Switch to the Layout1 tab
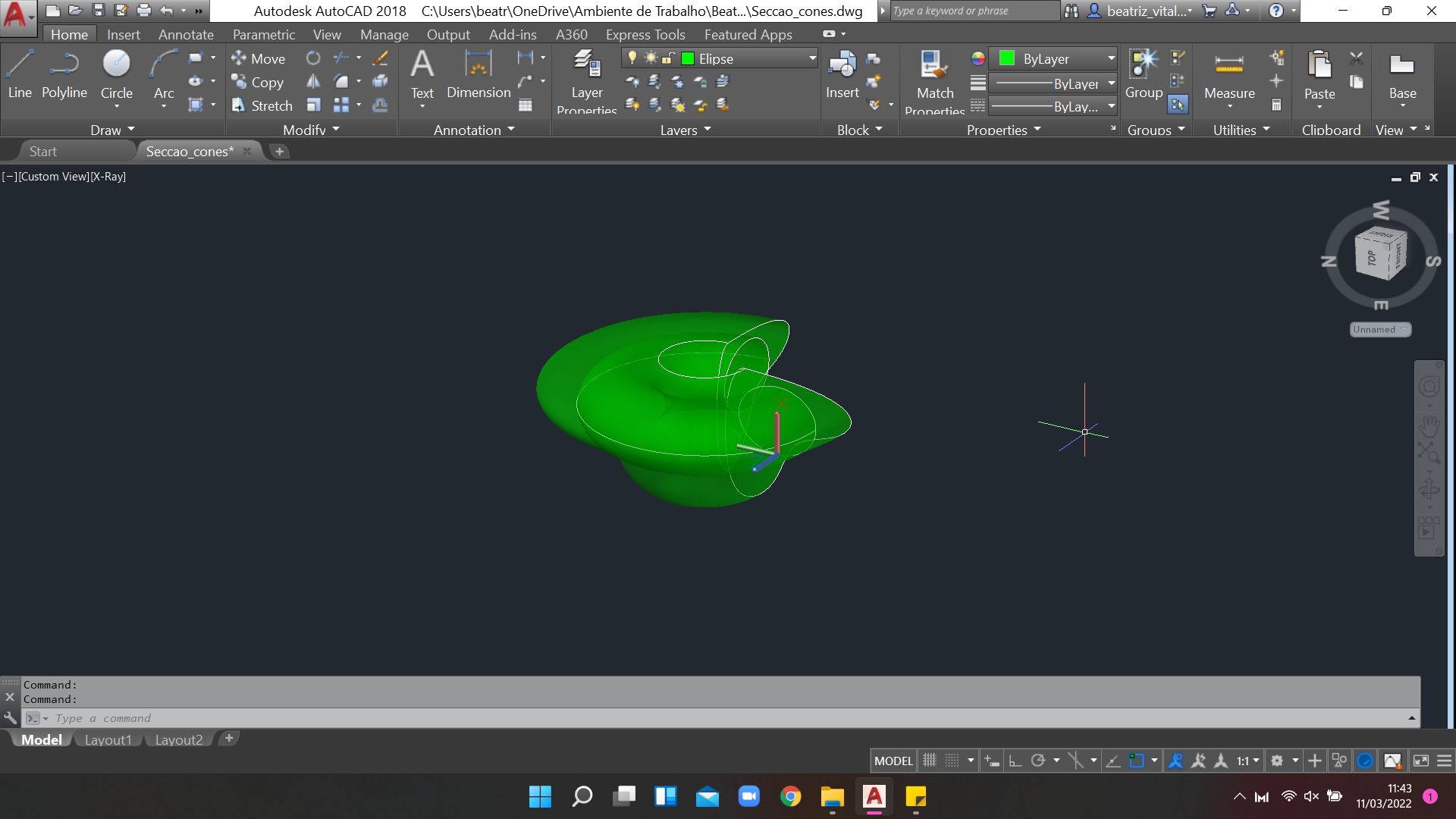 108,739
